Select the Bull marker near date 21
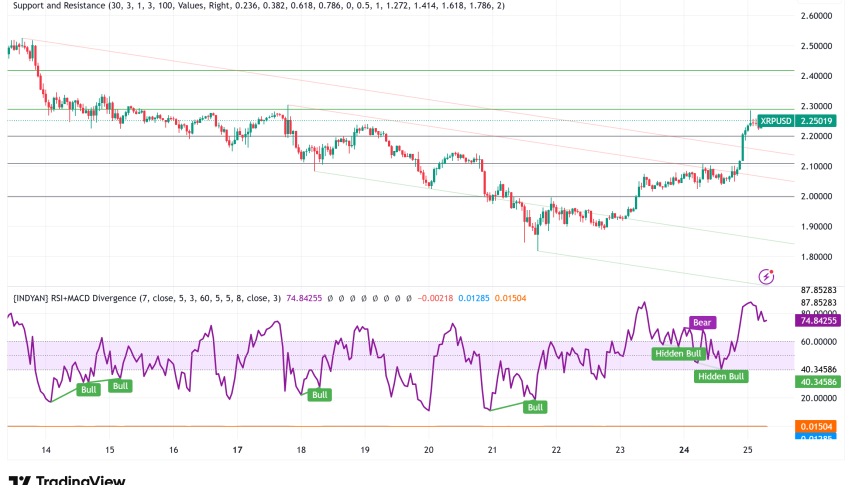Image resolution: width=852 pixels, height=485 pixels. (x=536, y=407)
